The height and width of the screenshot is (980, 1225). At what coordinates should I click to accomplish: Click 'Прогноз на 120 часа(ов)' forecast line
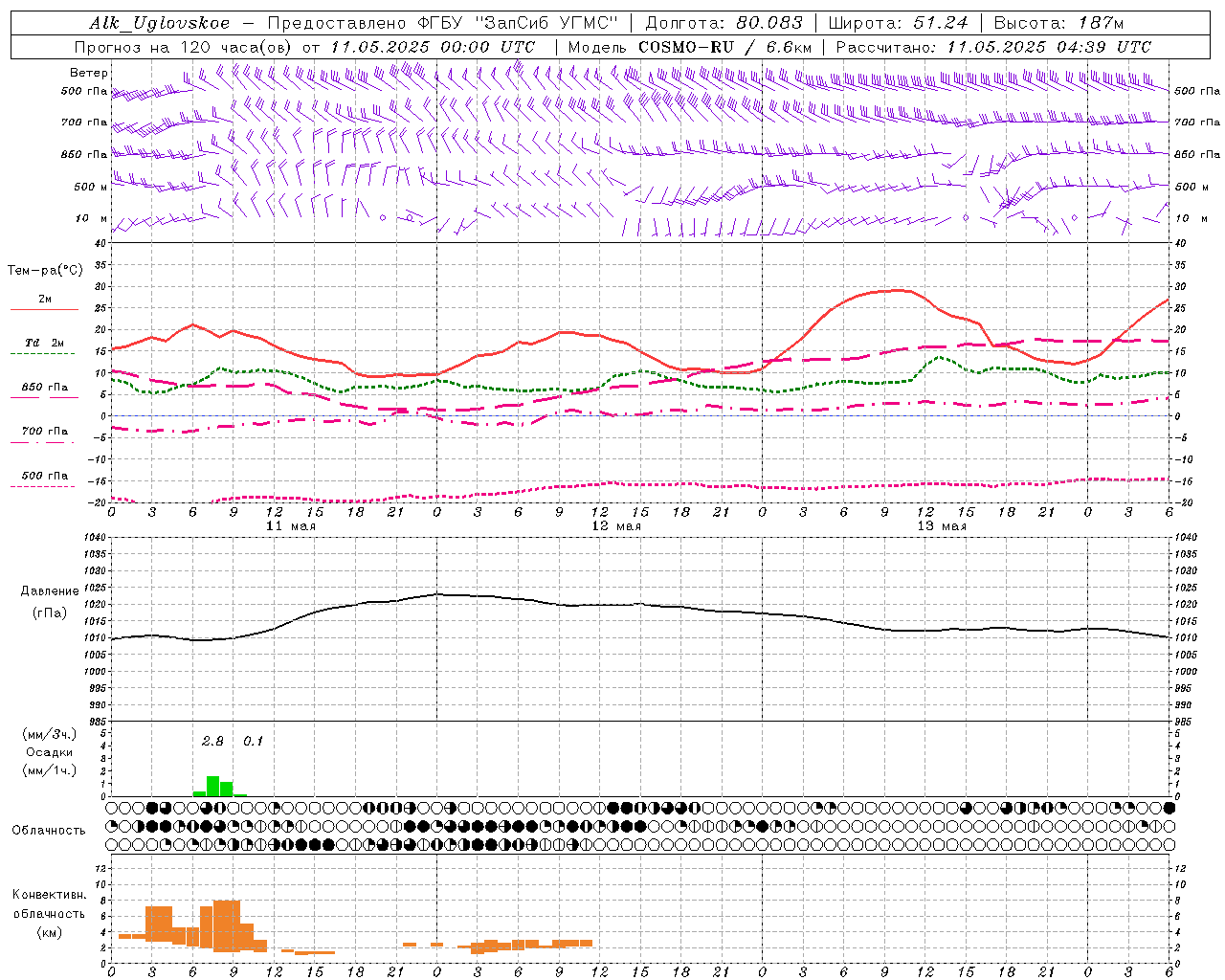tap(185, 47)
